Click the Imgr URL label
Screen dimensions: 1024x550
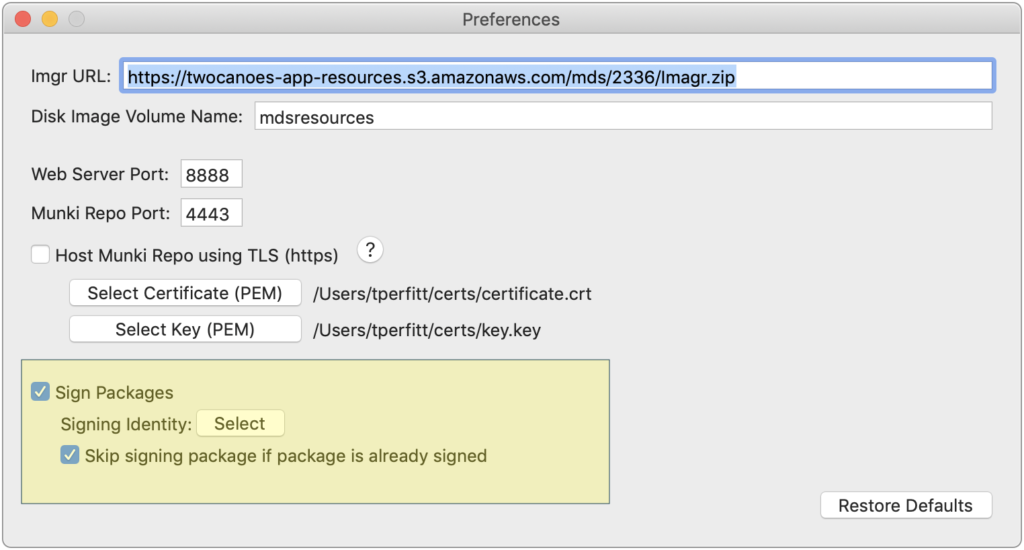[71, 76]
